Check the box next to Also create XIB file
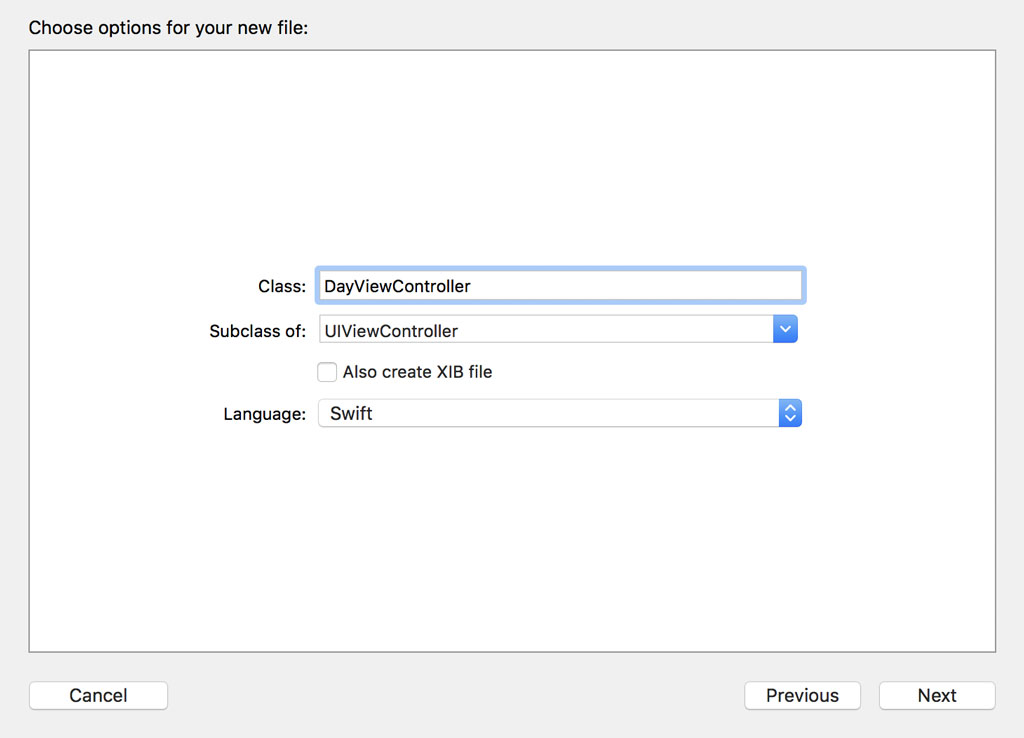1024x738 pixels. coord(327,371)
